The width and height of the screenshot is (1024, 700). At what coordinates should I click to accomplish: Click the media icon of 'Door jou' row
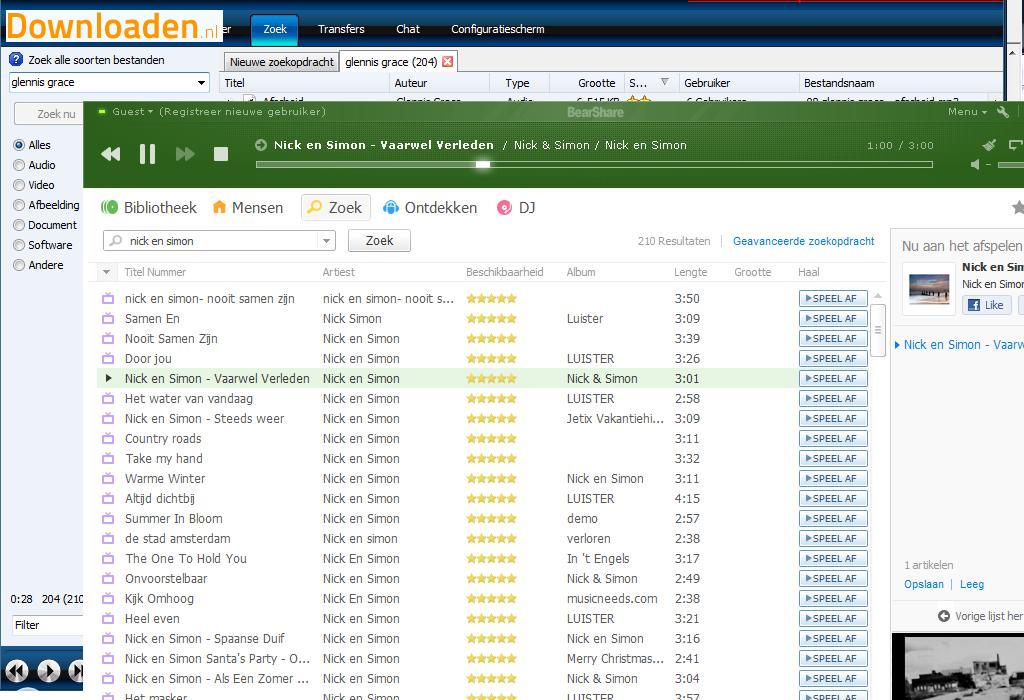click(108, 358)
